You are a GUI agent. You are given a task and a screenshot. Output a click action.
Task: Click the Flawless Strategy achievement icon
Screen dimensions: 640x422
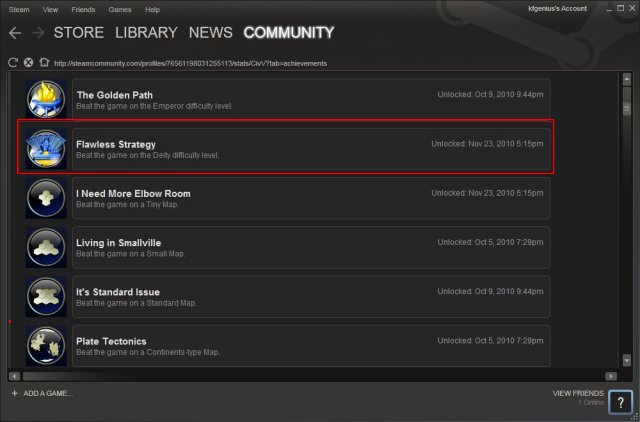46,149
